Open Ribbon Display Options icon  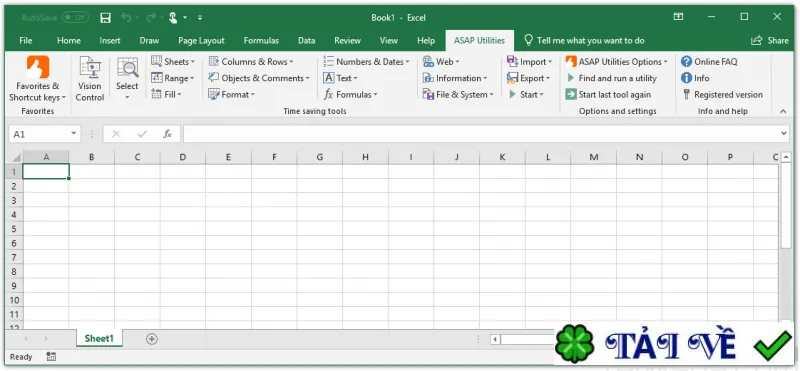[678, 17]
